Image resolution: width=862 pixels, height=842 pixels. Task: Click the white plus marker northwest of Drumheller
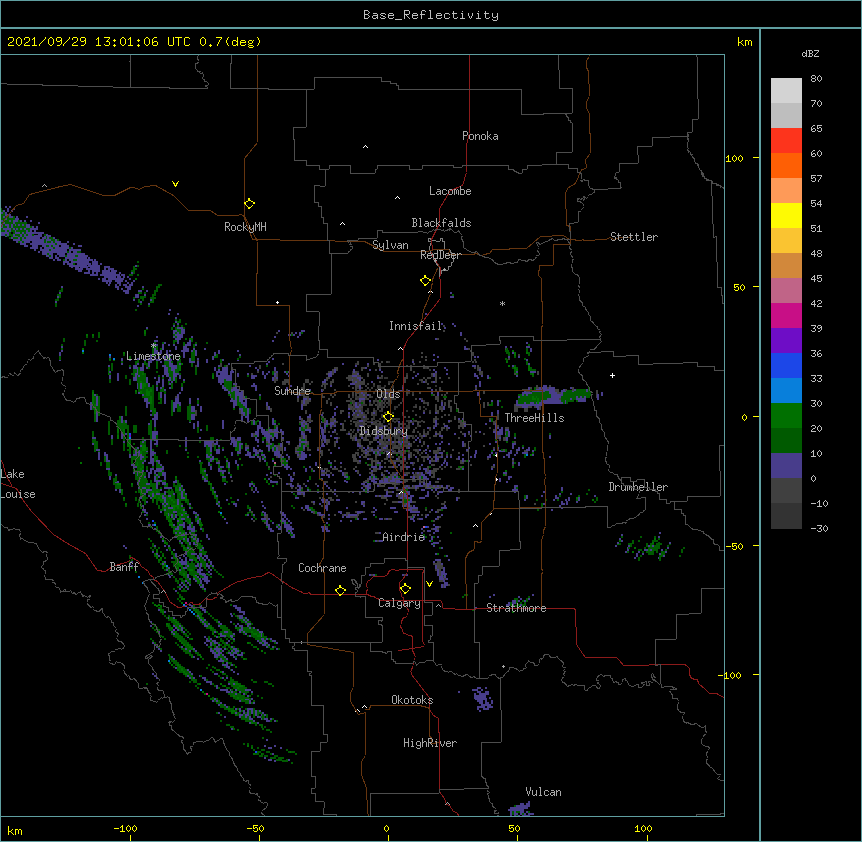coord(612,375)
